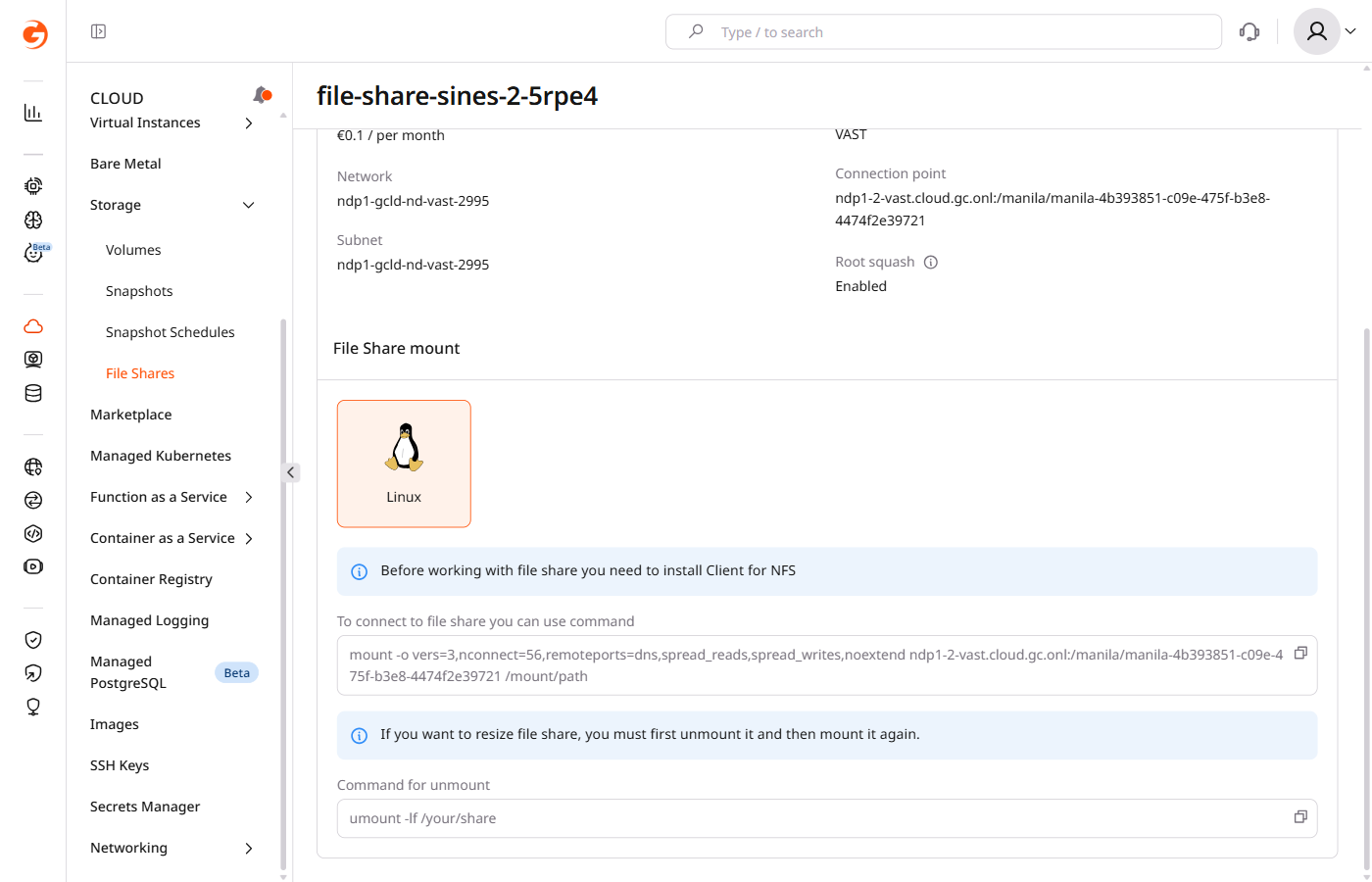Select File Shares menu item
The width and height of the screenshot is (1372, 882).
pyautogui.click(x=140, y=373)
